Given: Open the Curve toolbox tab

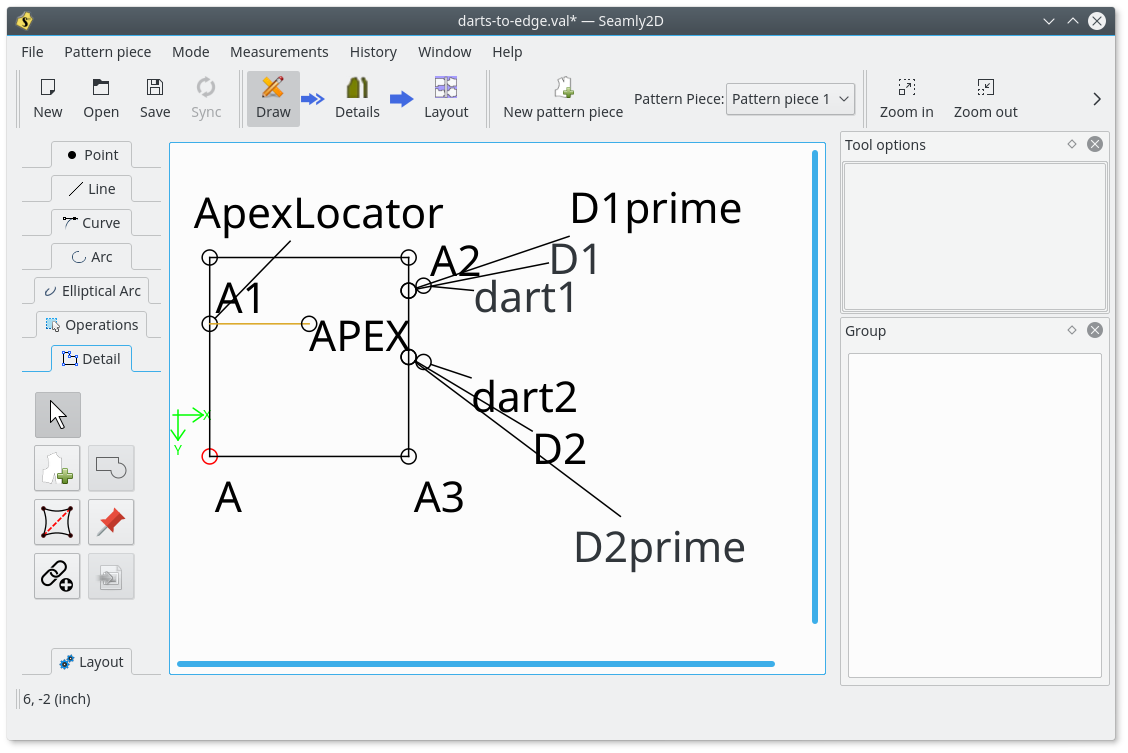Looking at the screenshot, I should [x=91, y=223].
